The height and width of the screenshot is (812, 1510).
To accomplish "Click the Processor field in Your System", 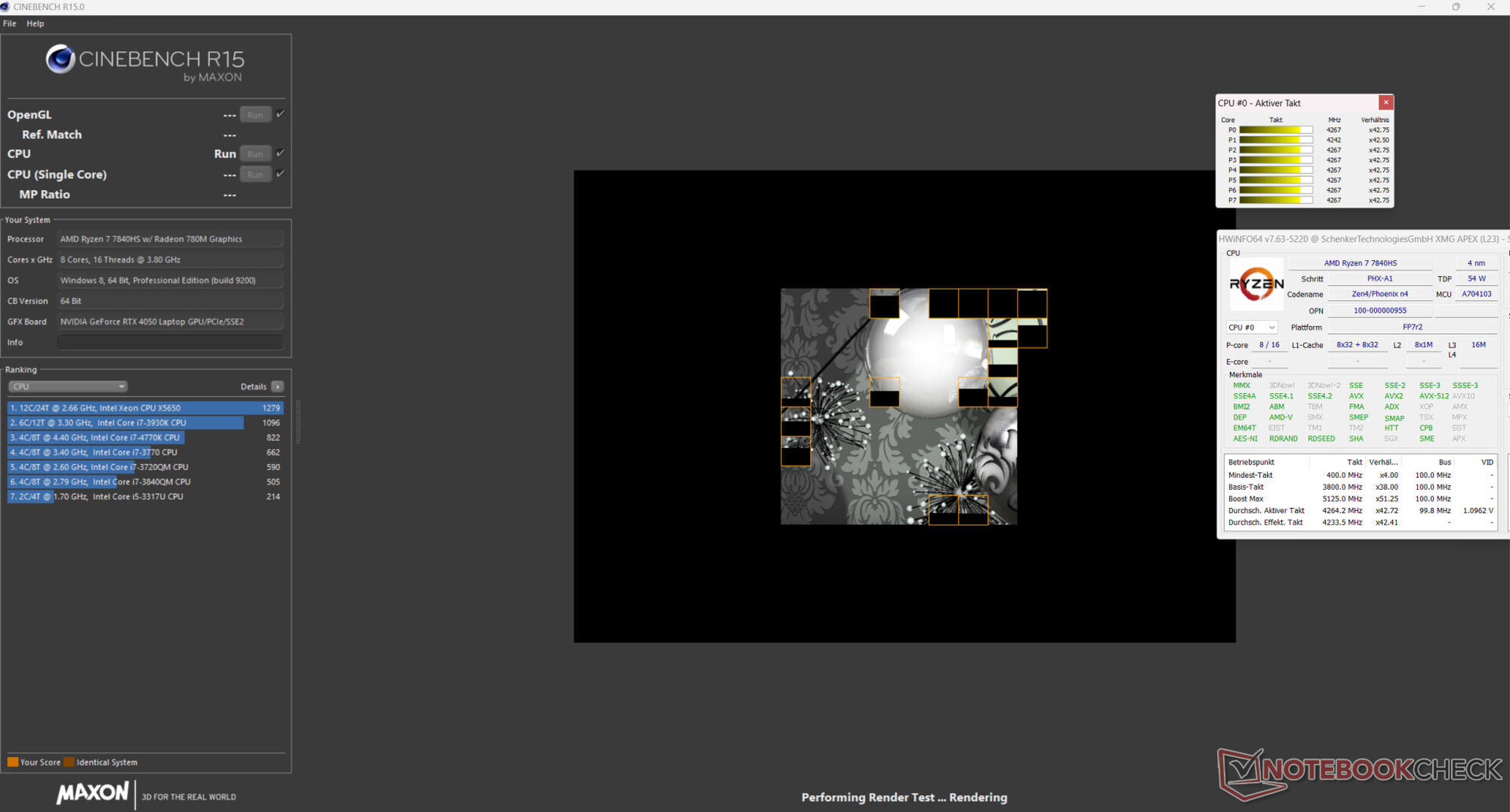I will click(170, 239).
